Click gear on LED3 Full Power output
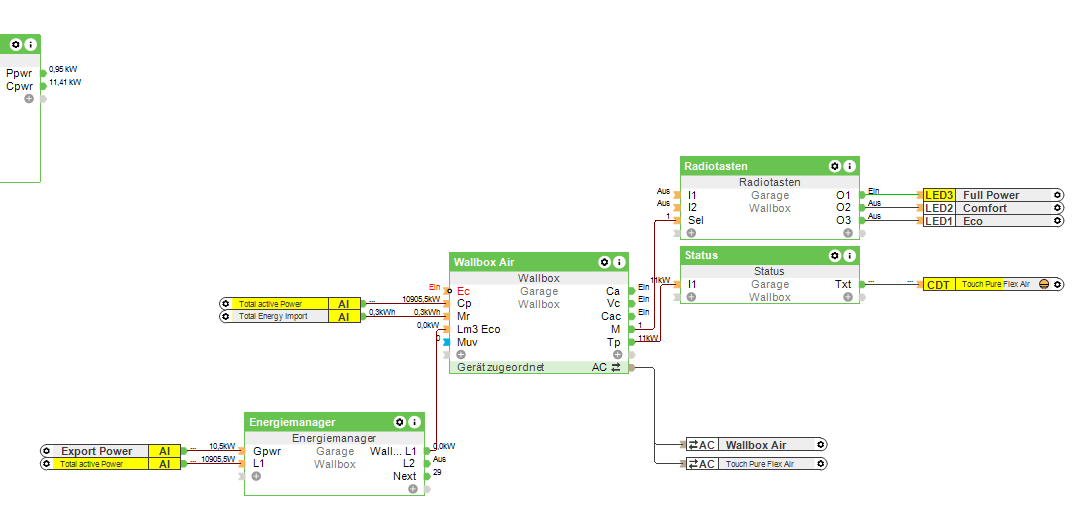This screenshot has height=510, width=1080. 1058,195
